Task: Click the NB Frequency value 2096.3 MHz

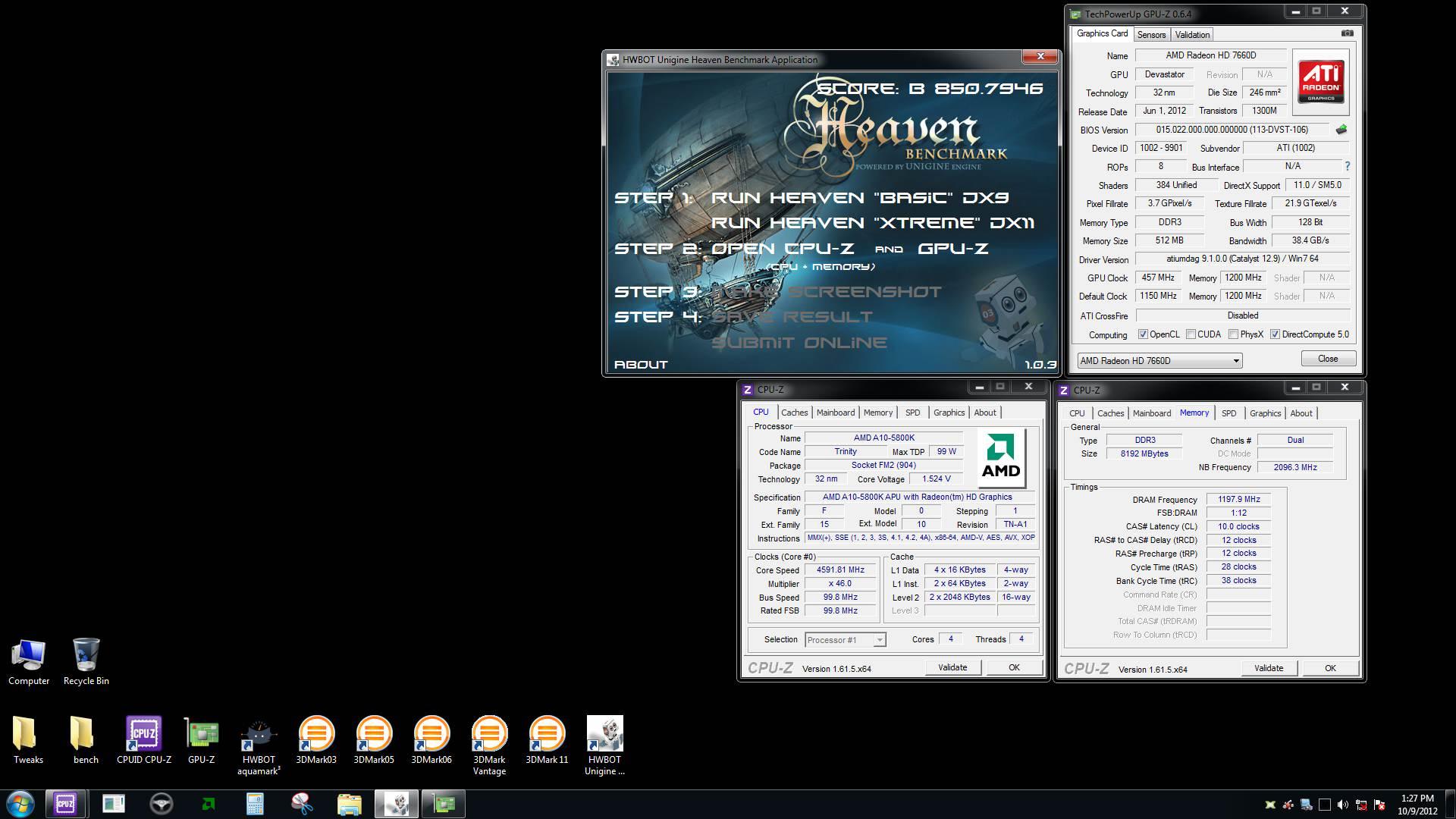Action: click(x=1295, y=467)
